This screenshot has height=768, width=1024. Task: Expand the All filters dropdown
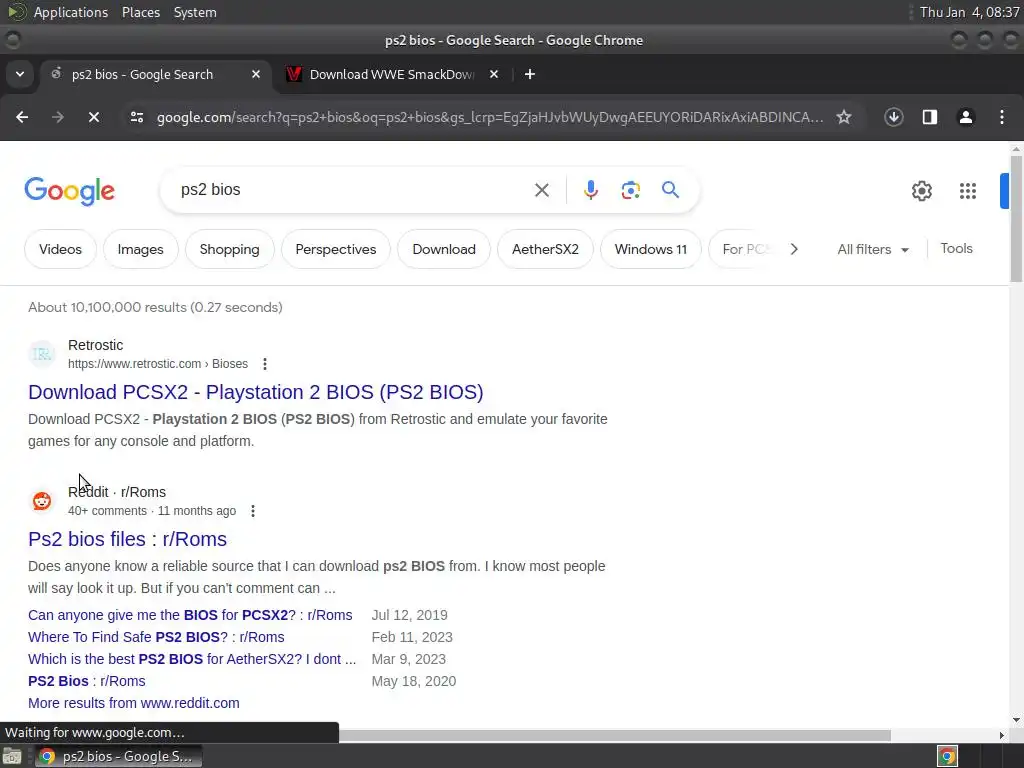pyautogui.click(x=872, y=249)
